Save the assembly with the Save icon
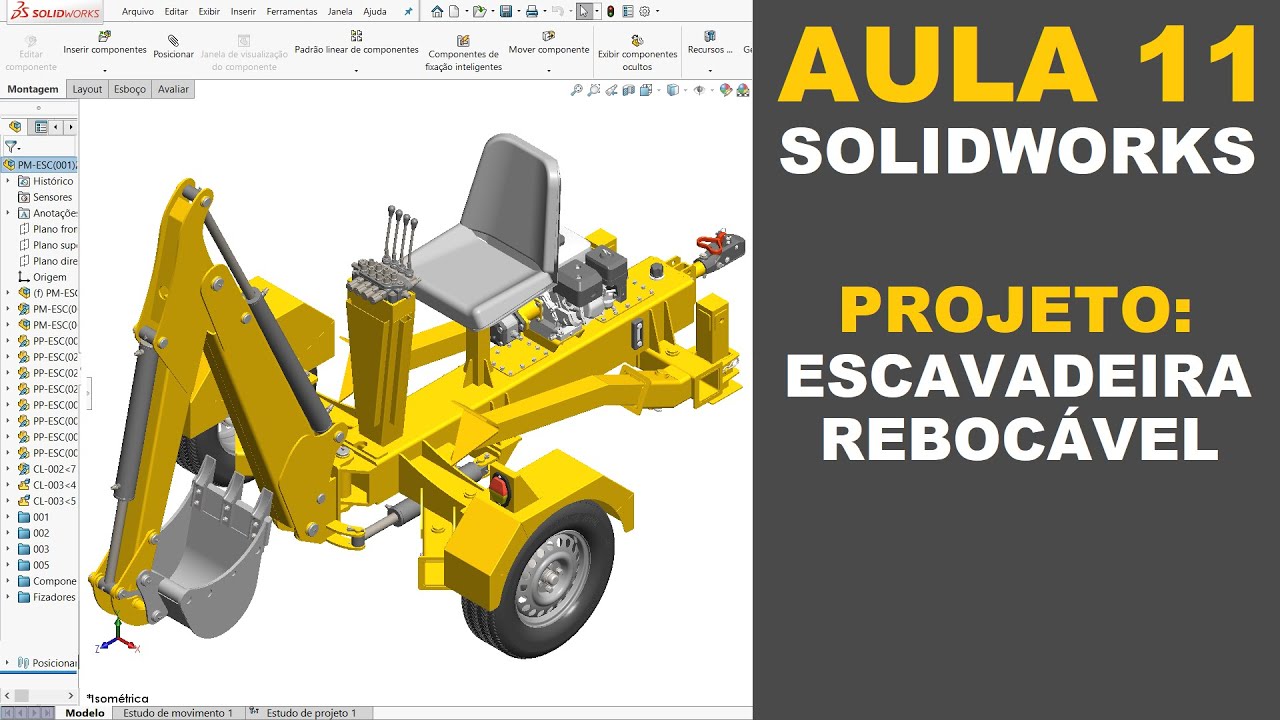This screenshot has height=720, width=1280. (506, 11)
